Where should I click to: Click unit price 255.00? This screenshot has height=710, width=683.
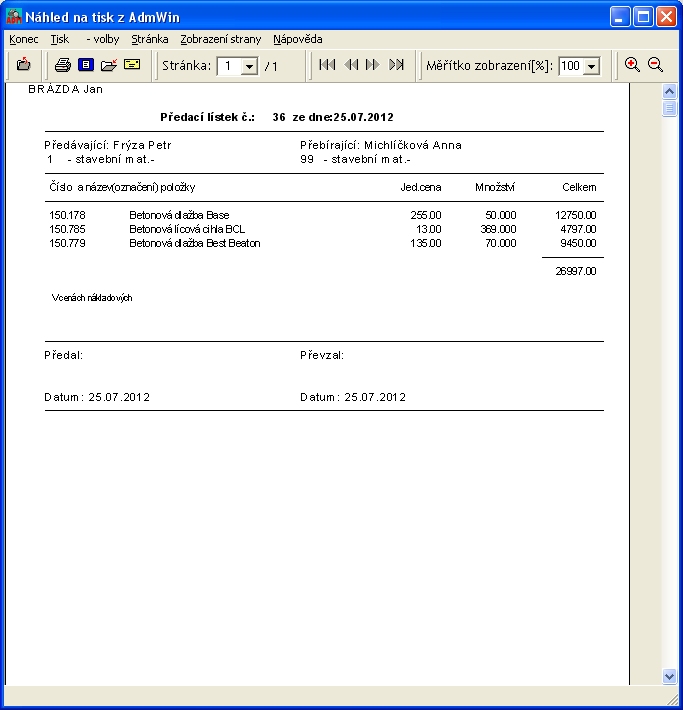tap(426, 215)
